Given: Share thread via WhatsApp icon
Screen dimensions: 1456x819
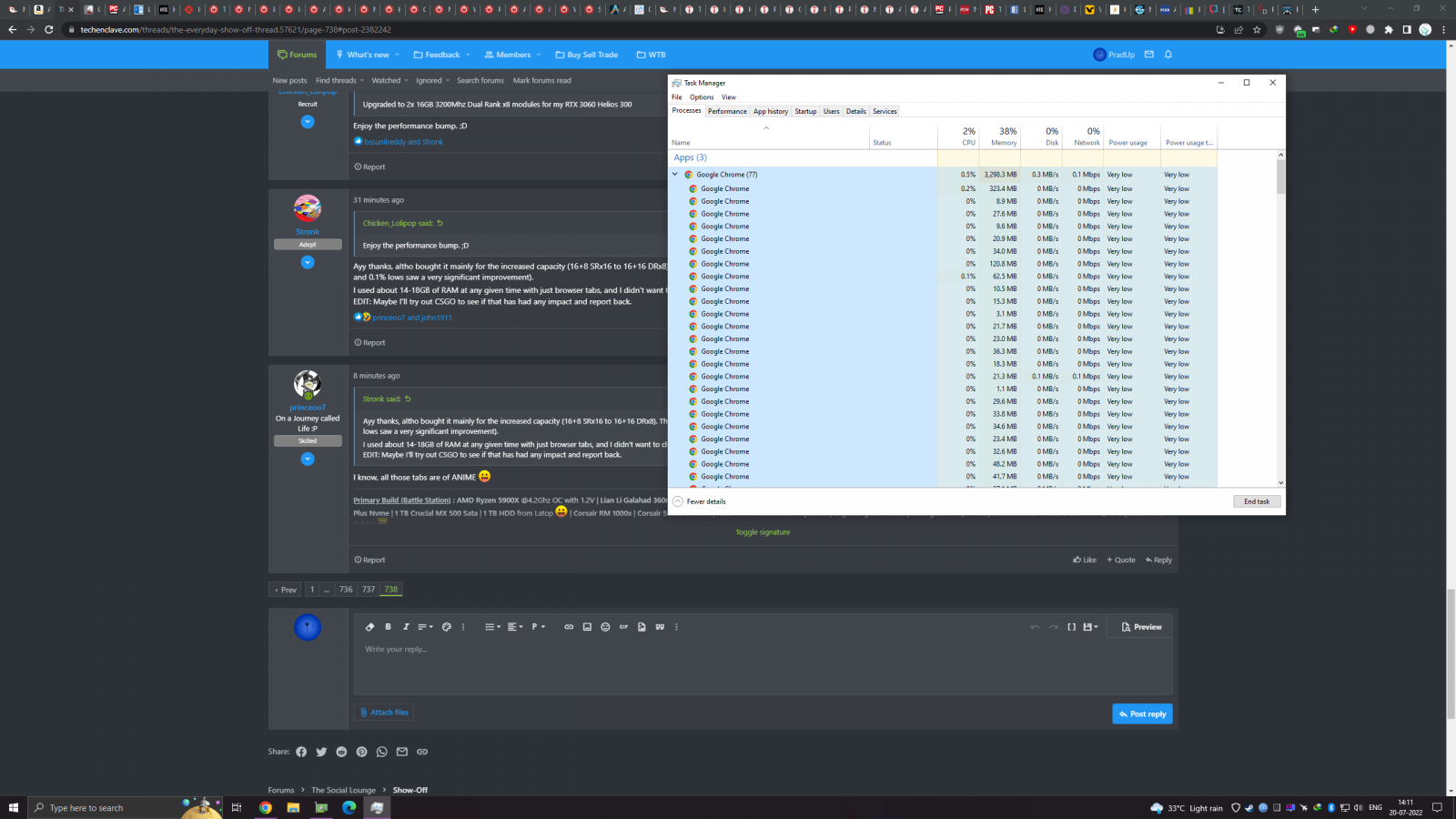Looking at the screenshot, I should pyautogui.click(x=381, y=752).
